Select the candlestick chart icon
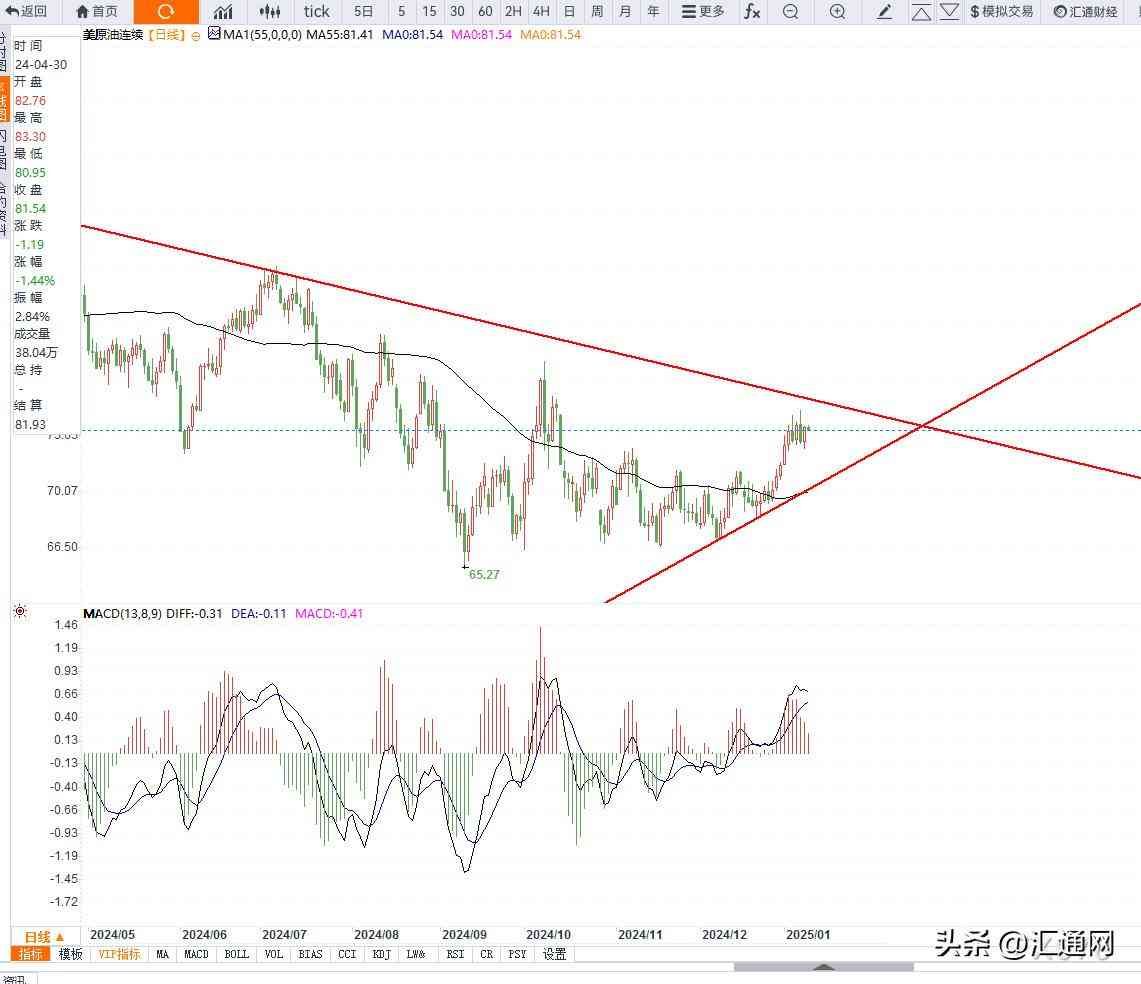The height and width of the screenshot is (984, 1141). click(269, 12)
